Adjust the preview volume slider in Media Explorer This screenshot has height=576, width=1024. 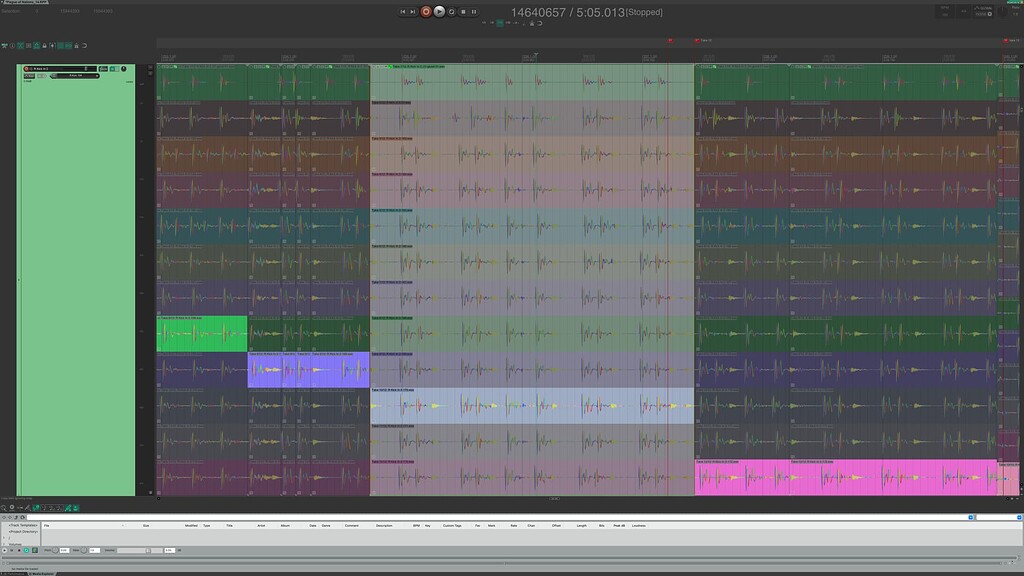pos(150,550)
